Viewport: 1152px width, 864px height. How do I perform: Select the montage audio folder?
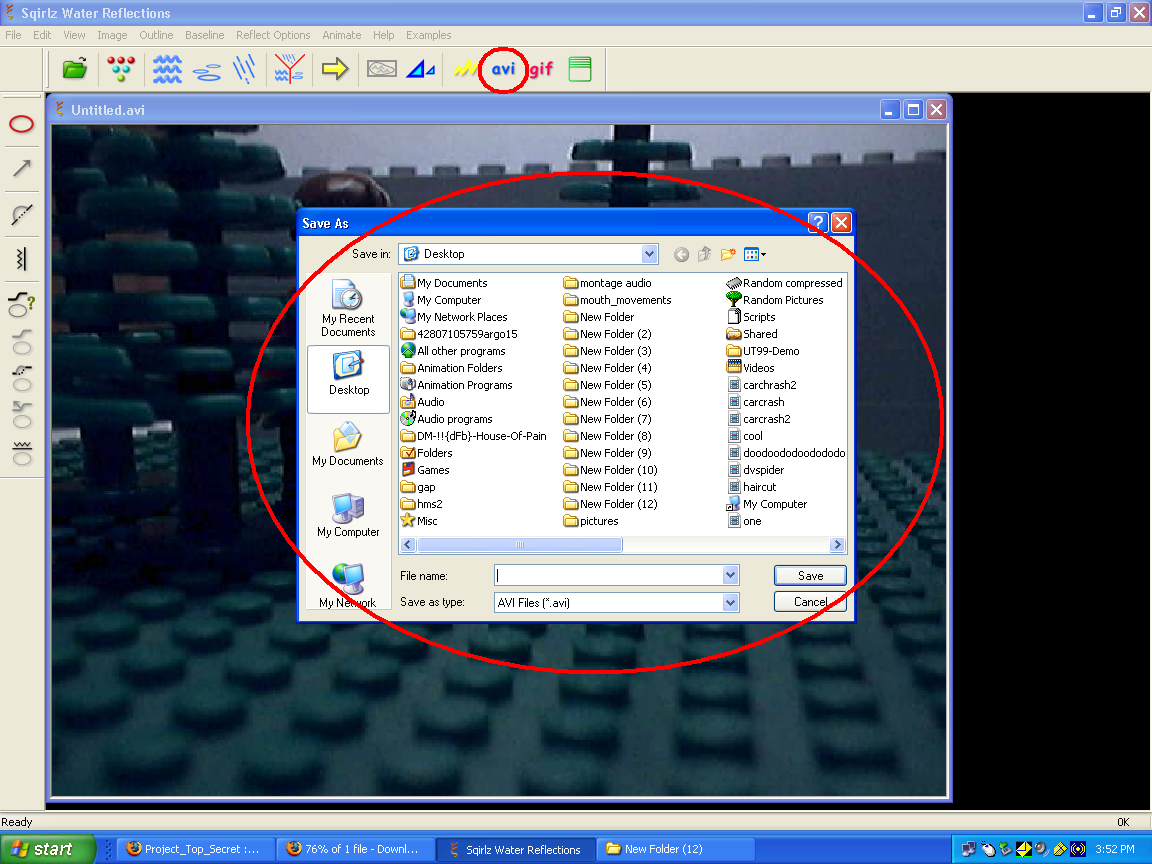[x=608, y=283]
